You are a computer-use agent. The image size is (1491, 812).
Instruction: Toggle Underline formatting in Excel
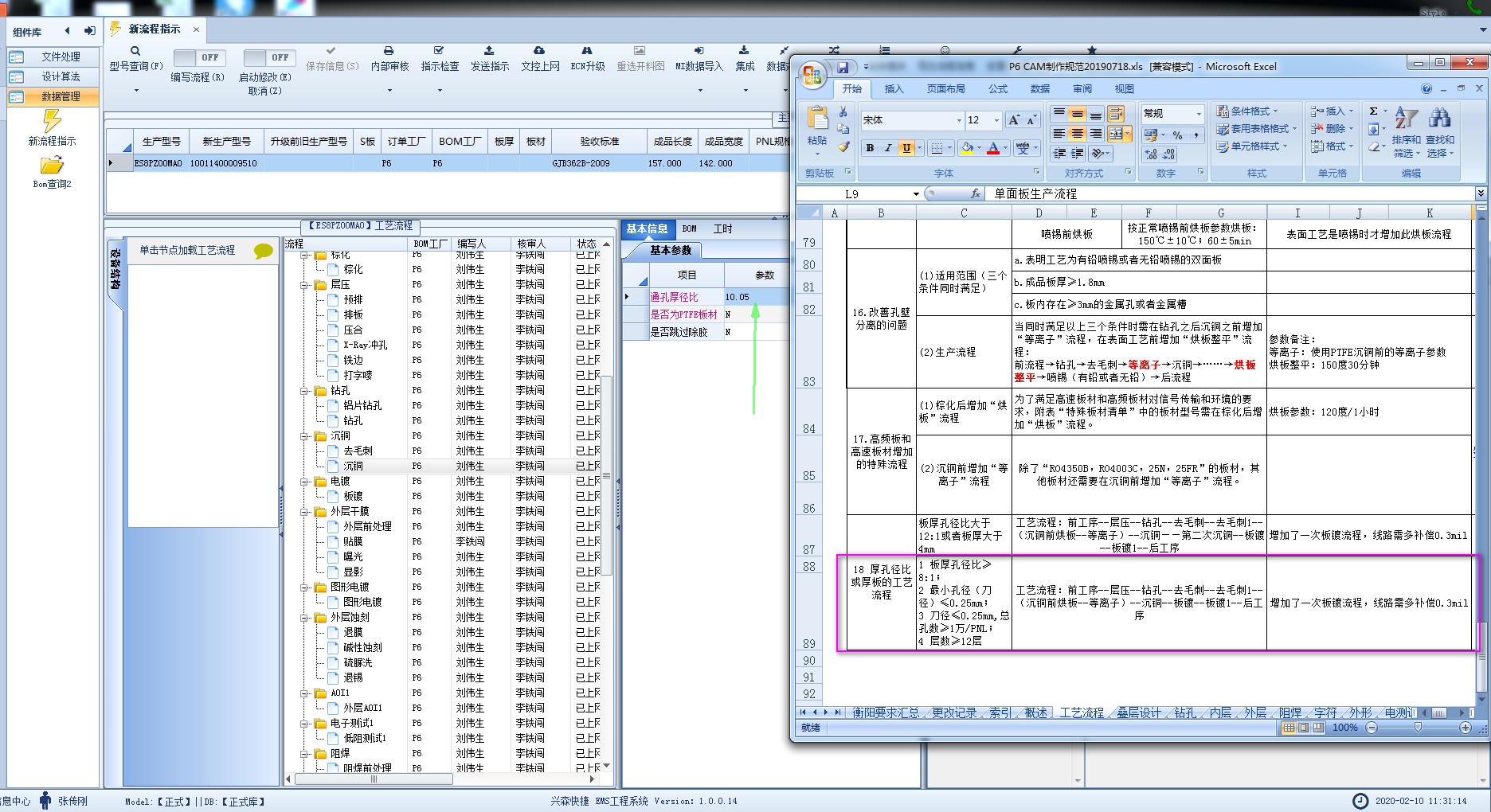click(x=906, y=148)
